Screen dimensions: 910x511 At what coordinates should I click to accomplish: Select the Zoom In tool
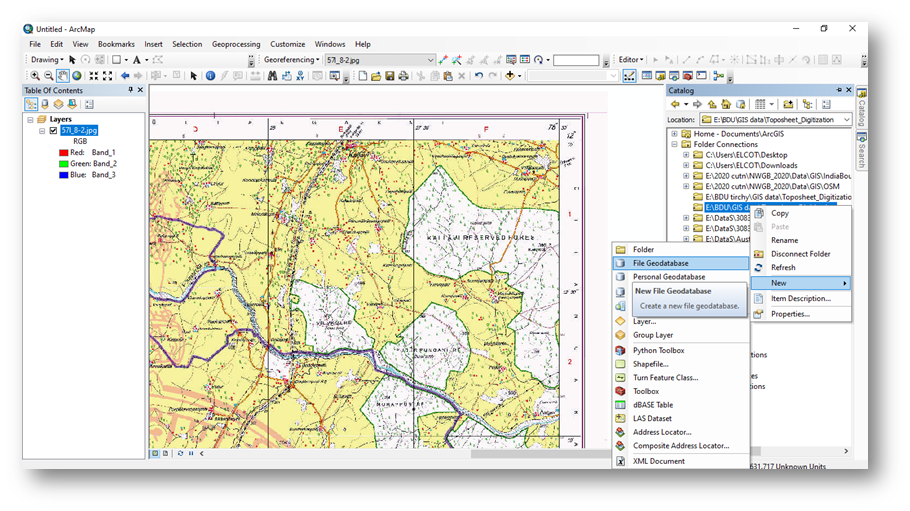pos(35,75)
